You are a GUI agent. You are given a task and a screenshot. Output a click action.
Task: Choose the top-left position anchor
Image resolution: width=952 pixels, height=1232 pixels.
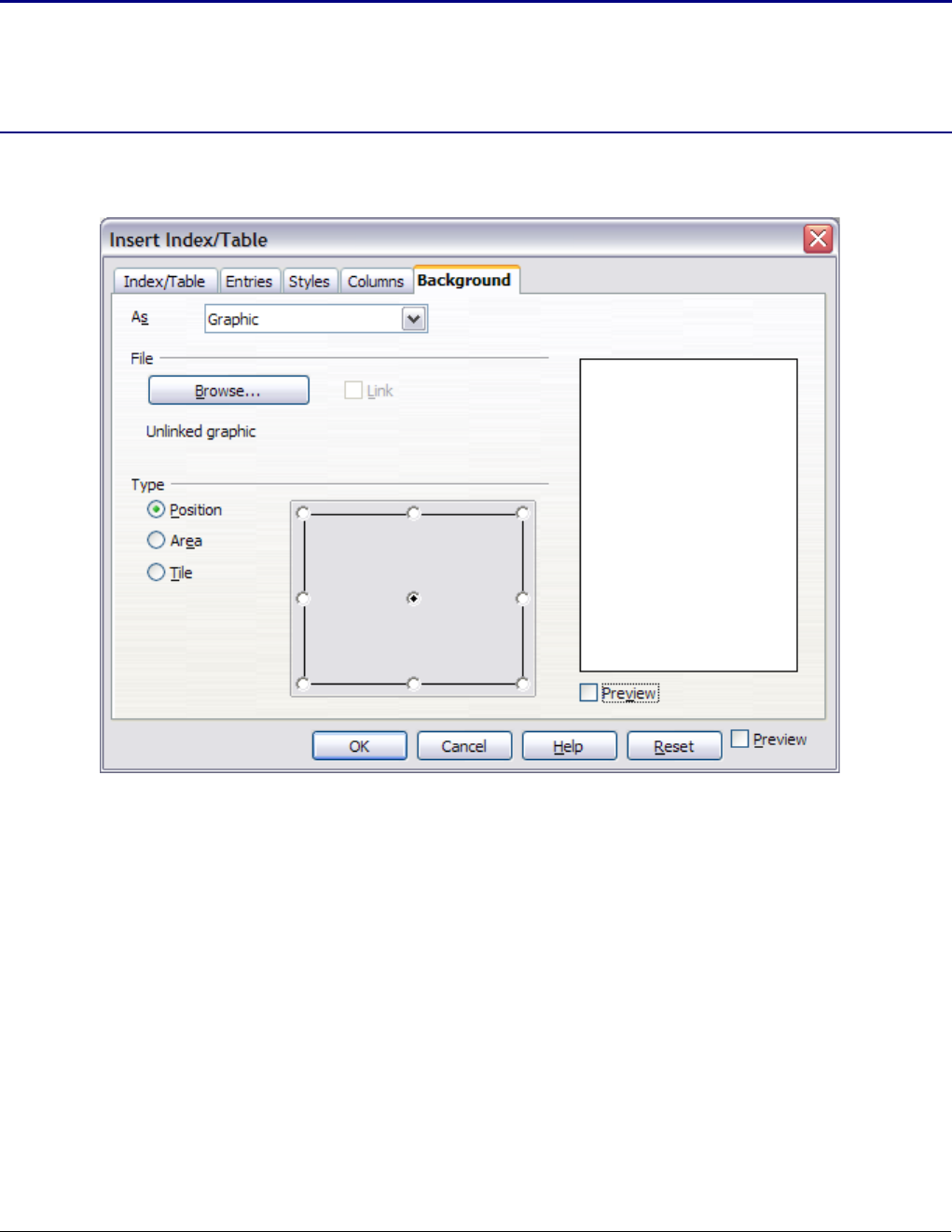302,513
